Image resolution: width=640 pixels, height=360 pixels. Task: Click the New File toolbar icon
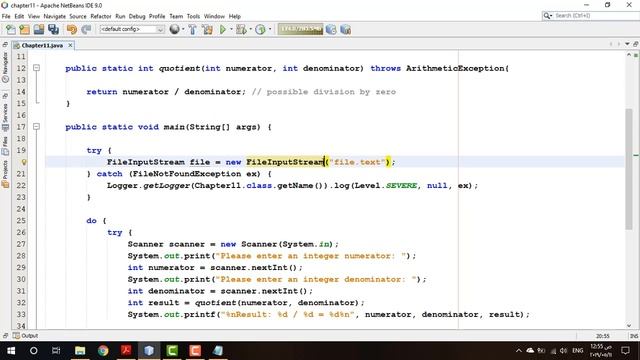pyautogui.click(x=11, y=29)
